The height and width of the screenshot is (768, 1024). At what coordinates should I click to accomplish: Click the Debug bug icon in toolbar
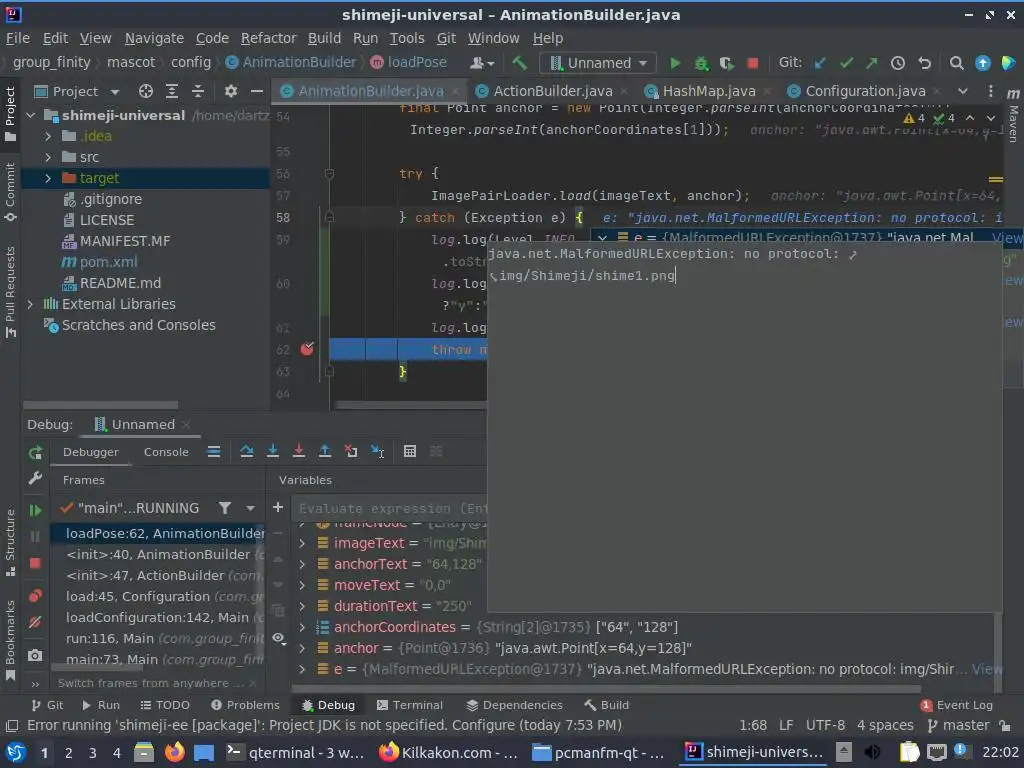click(x=701, y=63)
